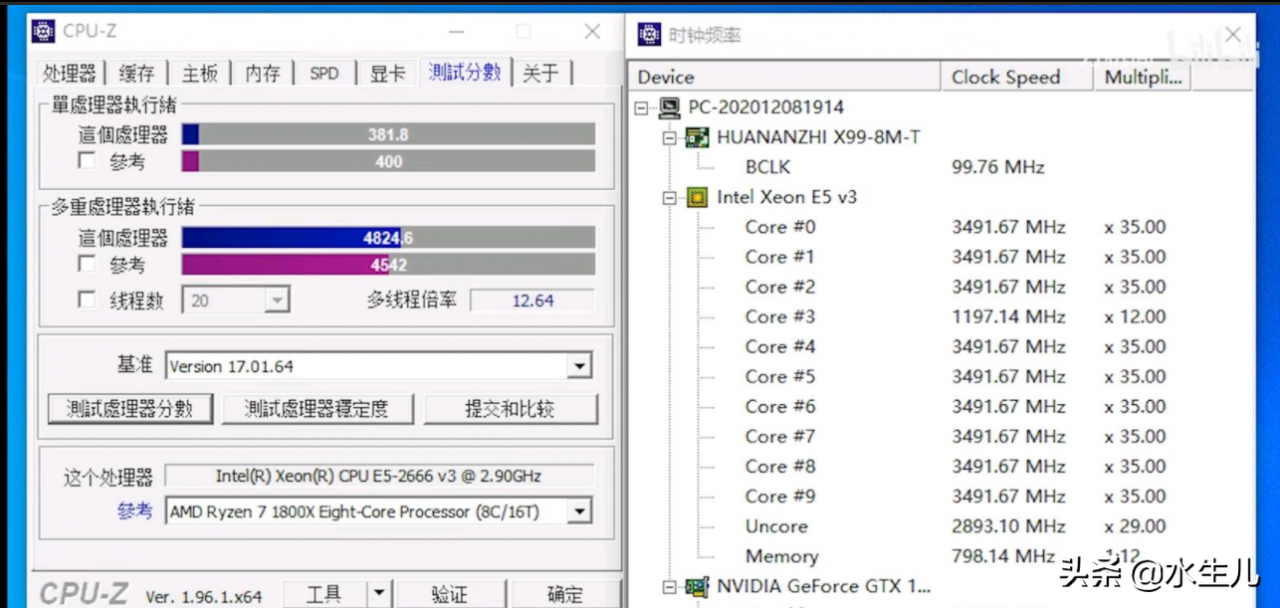
Task: Click the multi-thread reference bar showing 4542
Action: pyautogui.click(x=388, y=265)
